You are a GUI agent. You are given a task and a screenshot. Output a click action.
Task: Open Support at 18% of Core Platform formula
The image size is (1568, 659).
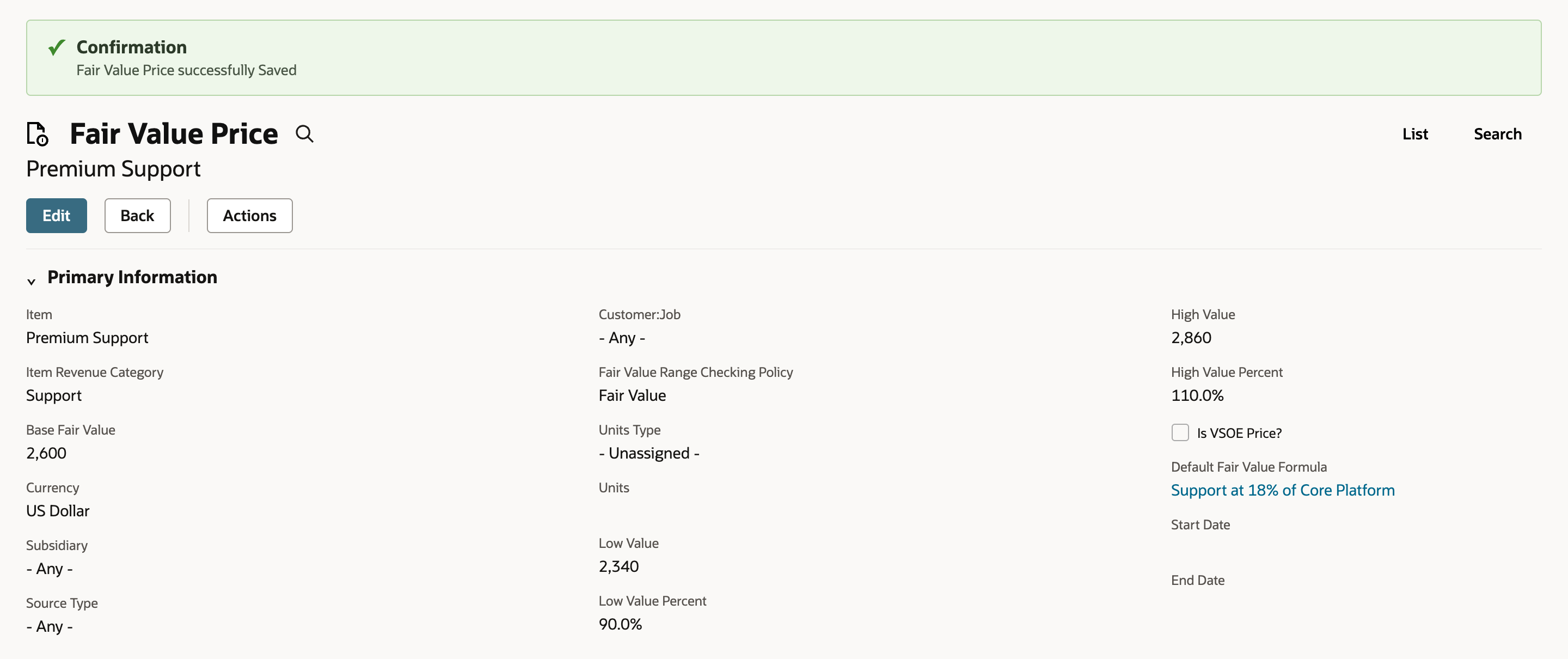[1282, 490]
